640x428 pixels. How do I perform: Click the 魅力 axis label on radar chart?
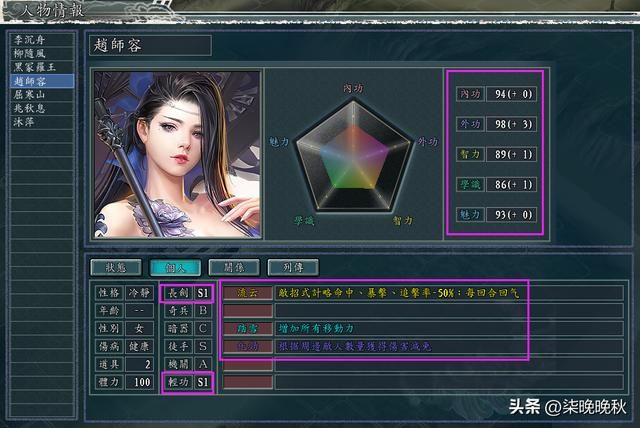pyautogui.click(x=279, y=142)
